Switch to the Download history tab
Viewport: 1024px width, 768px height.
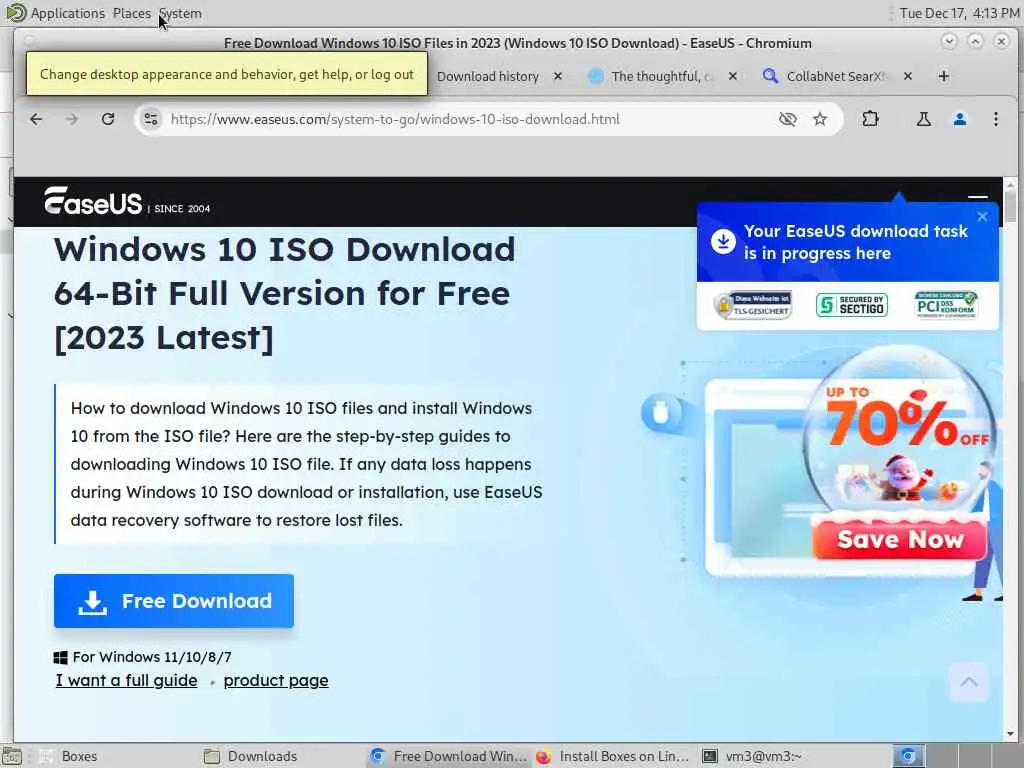(488, 76)
